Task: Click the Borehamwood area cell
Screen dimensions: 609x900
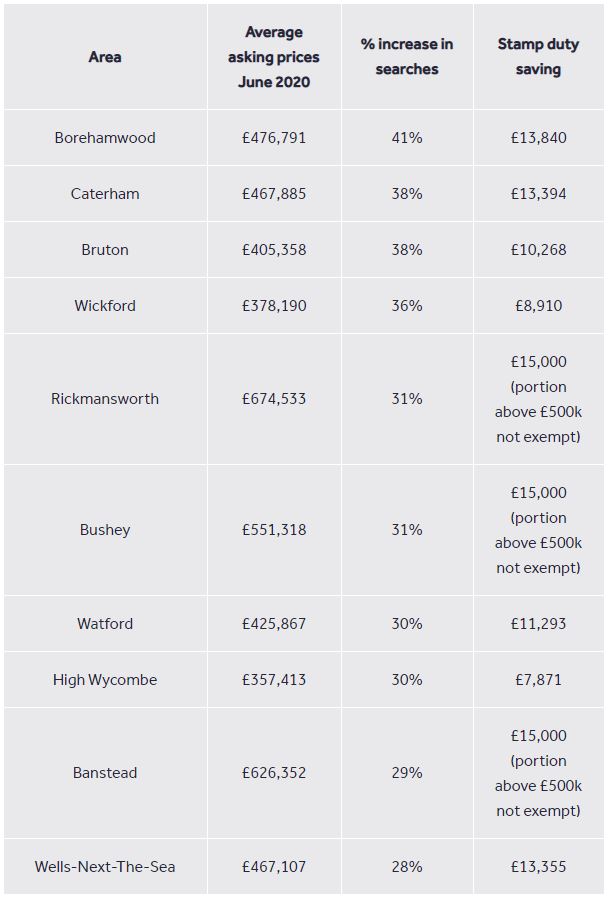Action: coord(105,138)
